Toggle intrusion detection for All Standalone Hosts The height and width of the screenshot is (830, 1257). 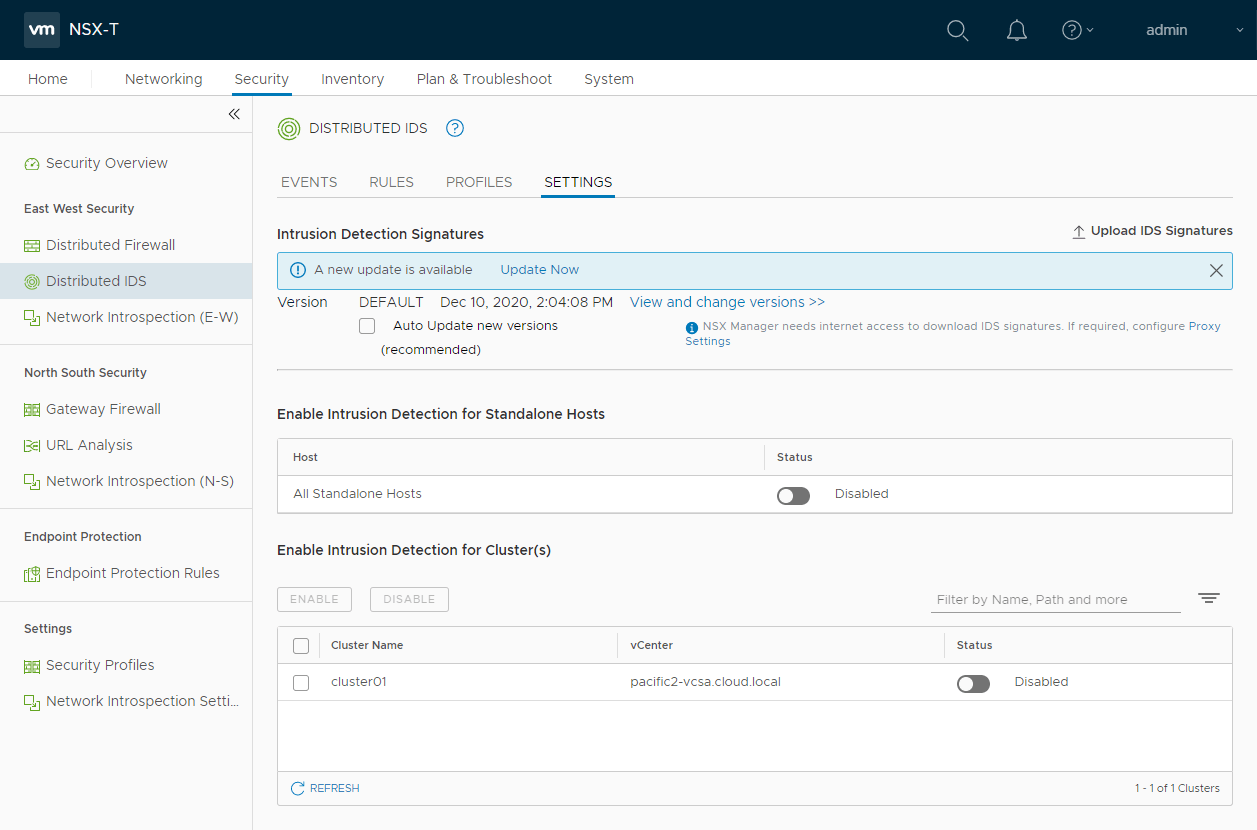[x=793, y=495]
